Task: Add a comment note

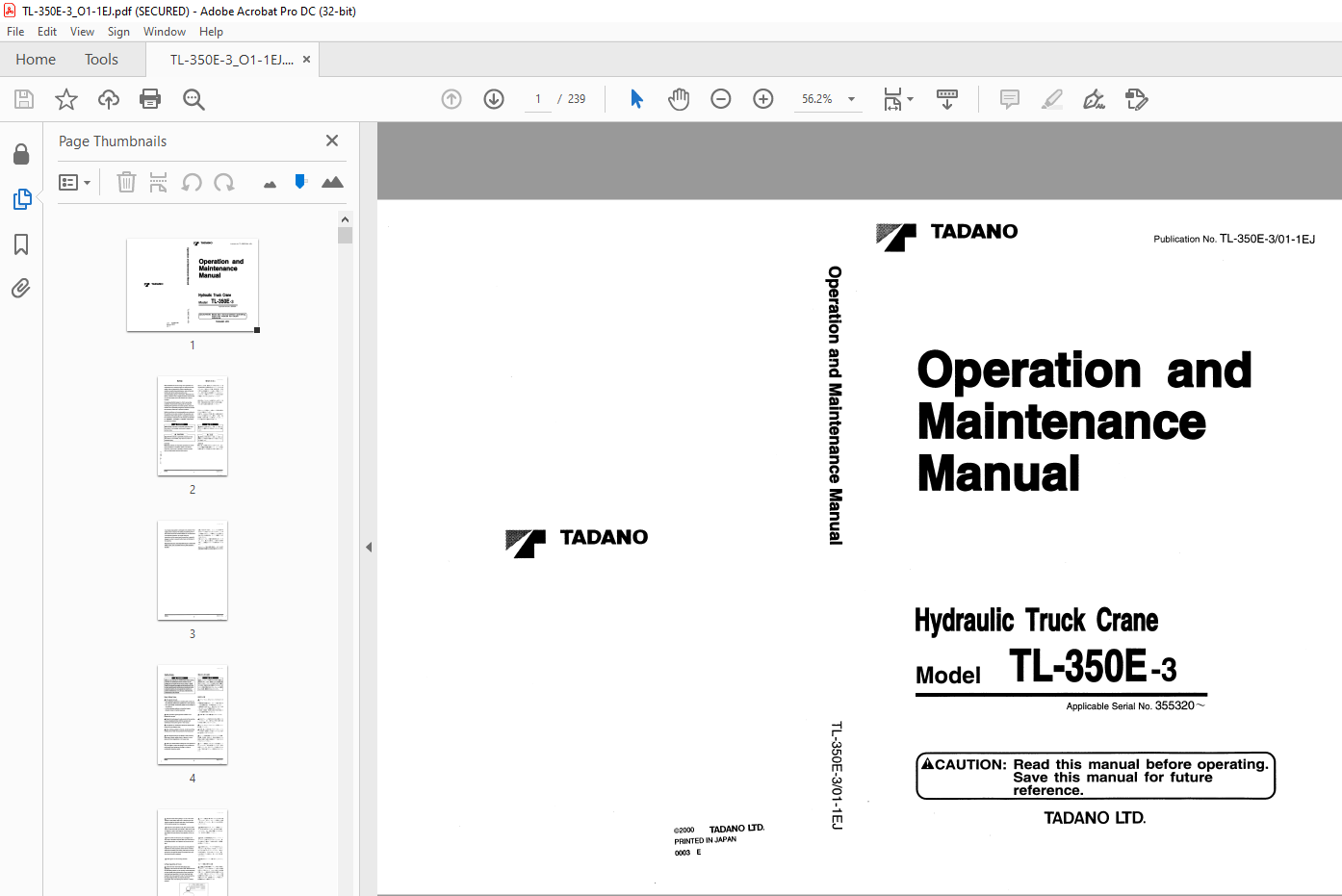Action: point(1010,99)
